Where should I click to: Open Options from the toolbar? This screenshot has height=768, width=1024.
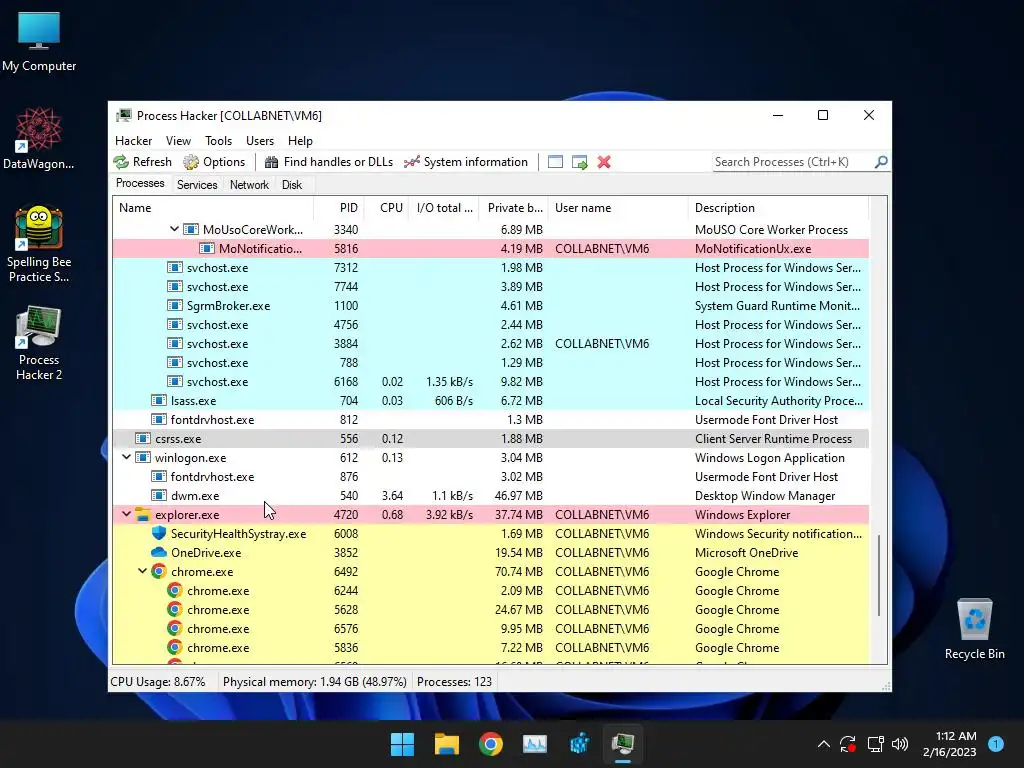coord(214,162)
